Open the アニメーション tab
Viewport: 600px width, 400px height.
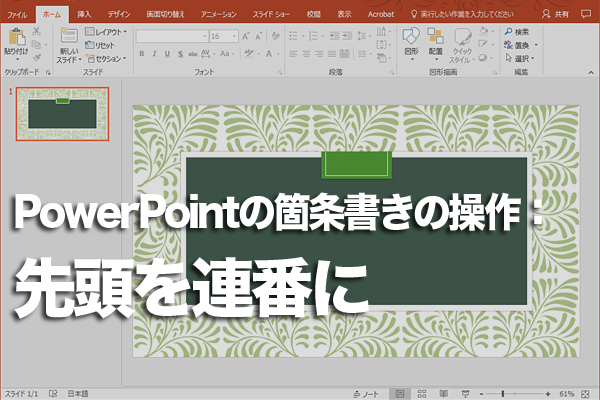pos(218,15)
